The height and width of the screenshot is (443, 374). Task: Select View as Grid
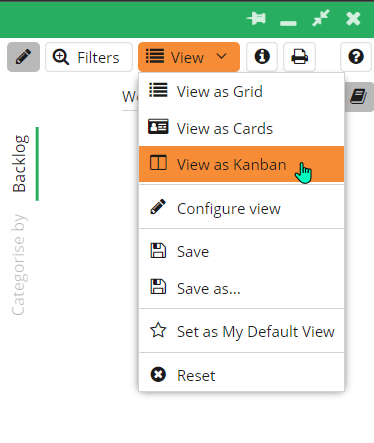pos(241,92)
